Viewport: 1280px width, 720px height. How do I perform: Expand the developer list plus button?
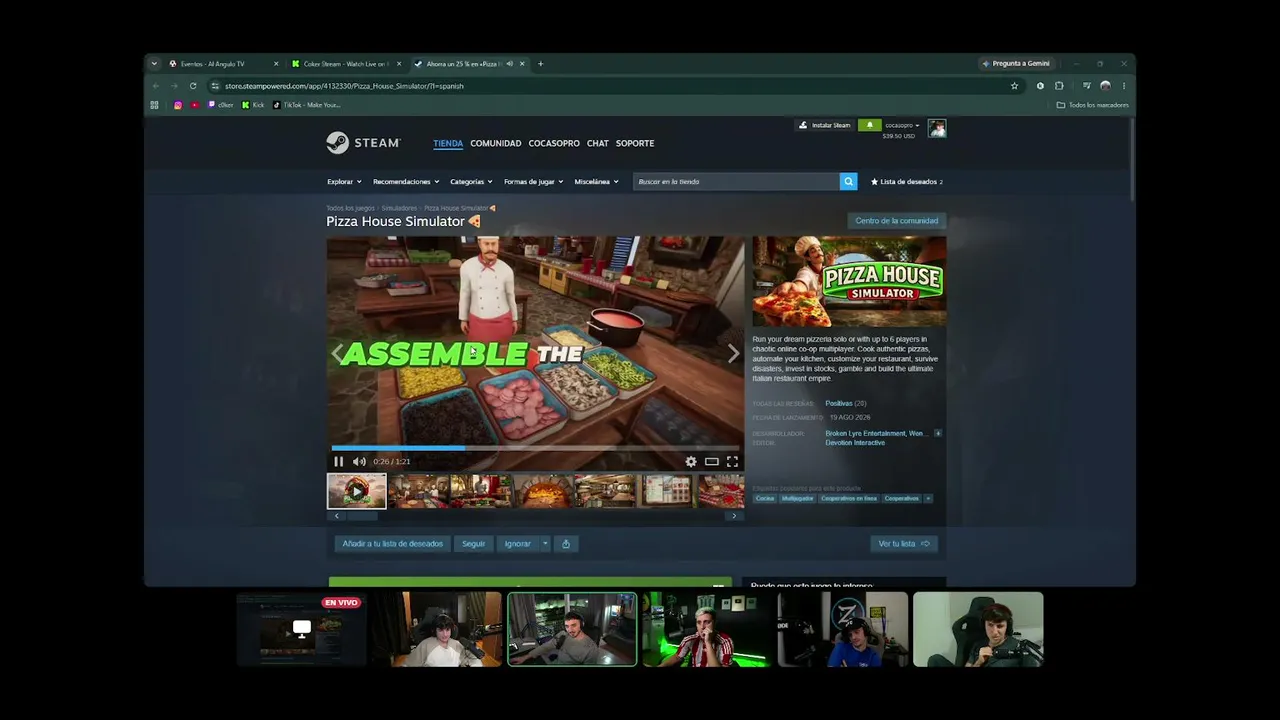point(937,433)
